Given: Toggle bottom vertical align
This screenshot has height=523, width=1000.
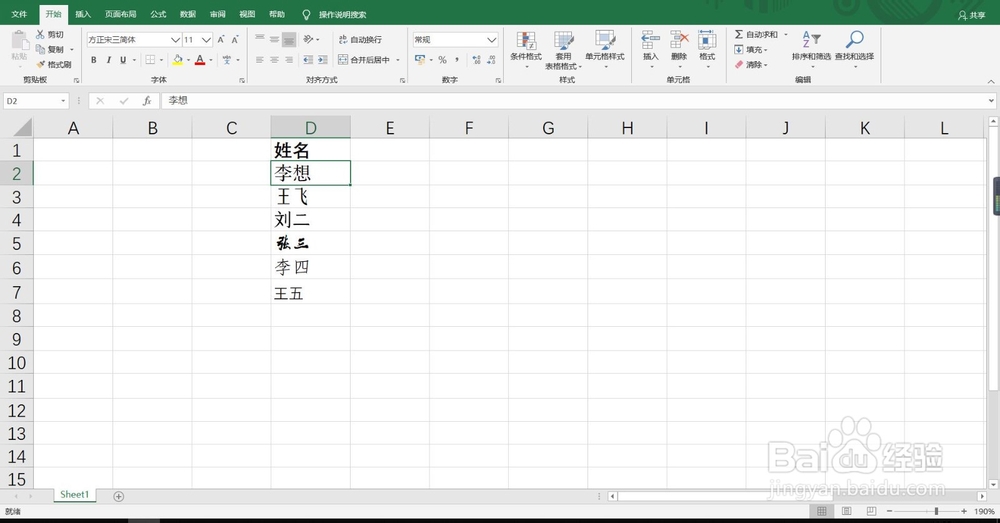Looking at the screenshot, I should (289, 40).
